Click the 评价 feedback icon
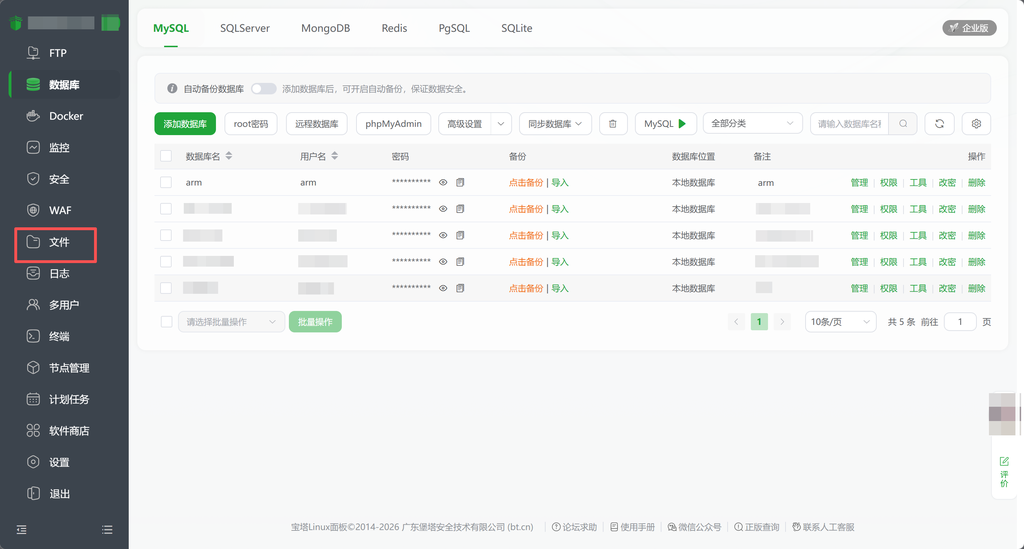This screenshot has width=1024, height=549. tap(1004, 471)
